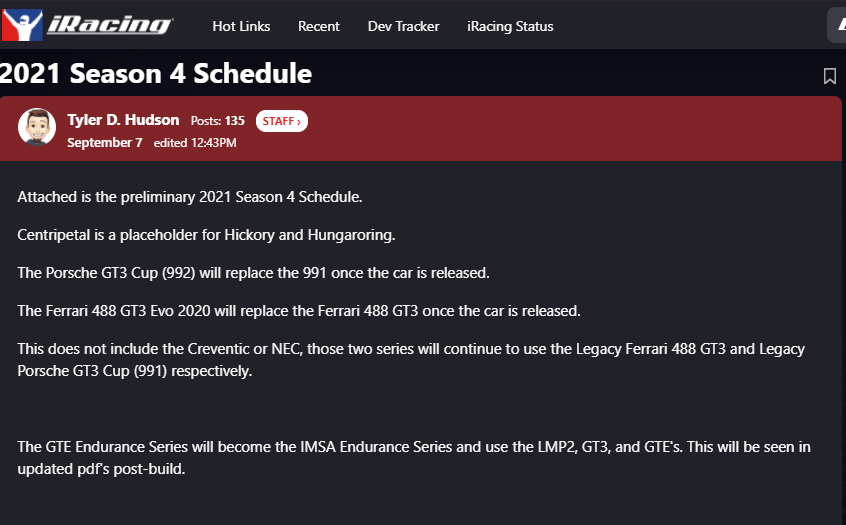This screenshot has width=846, height=525.
Task: Click the iRacing helmet logo icon
Action: 22,25
